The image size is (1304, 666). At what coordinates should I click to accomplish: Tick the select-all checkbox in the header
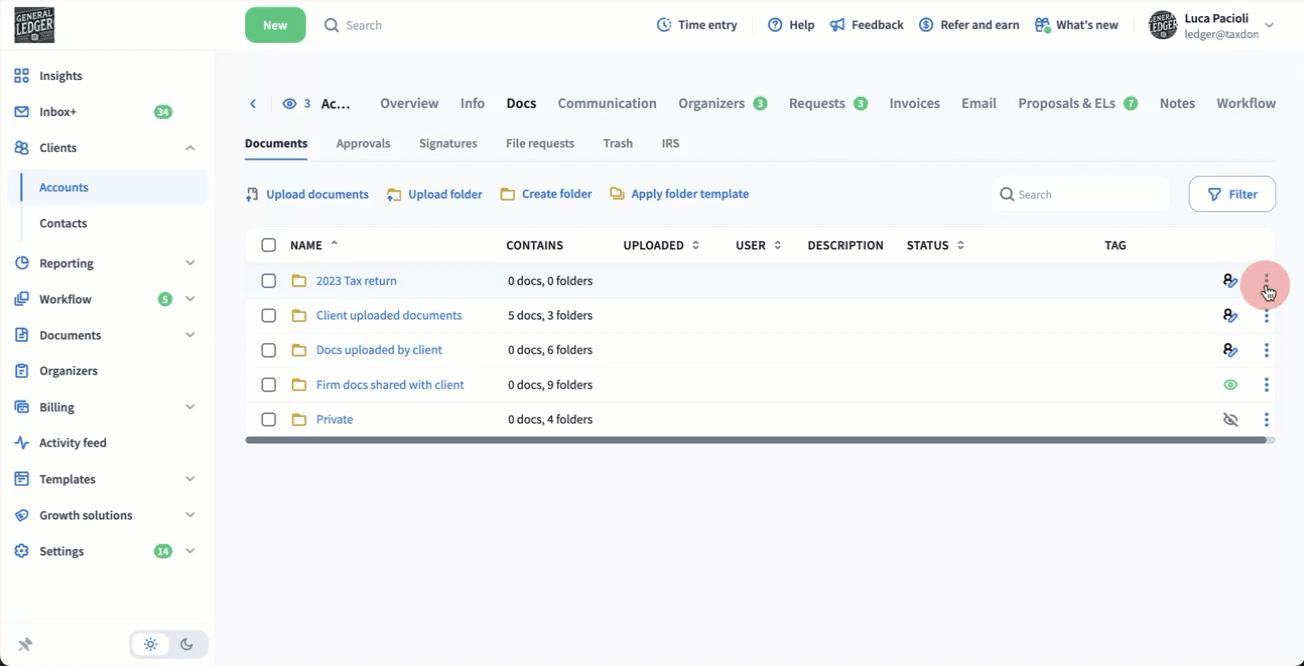coord(268,245)
